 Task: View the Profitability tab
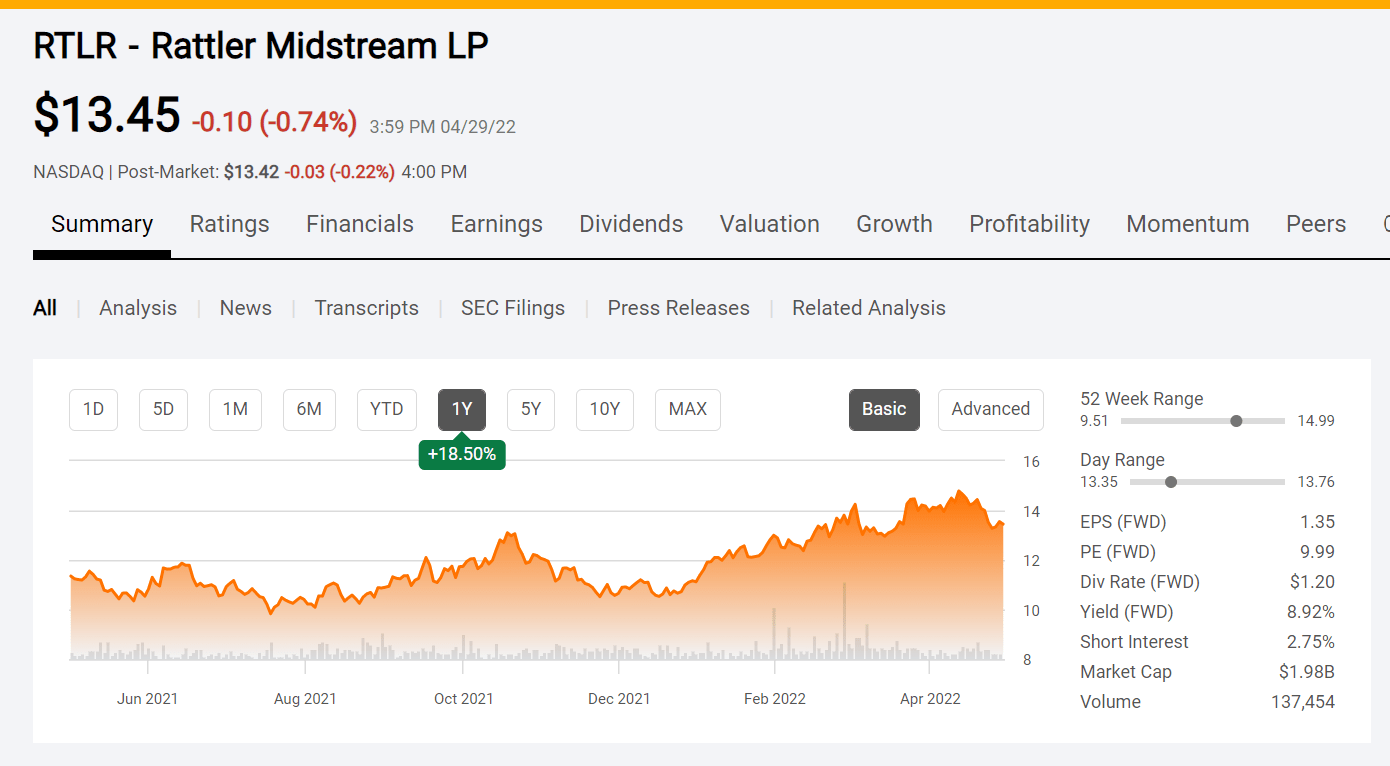1030,224
